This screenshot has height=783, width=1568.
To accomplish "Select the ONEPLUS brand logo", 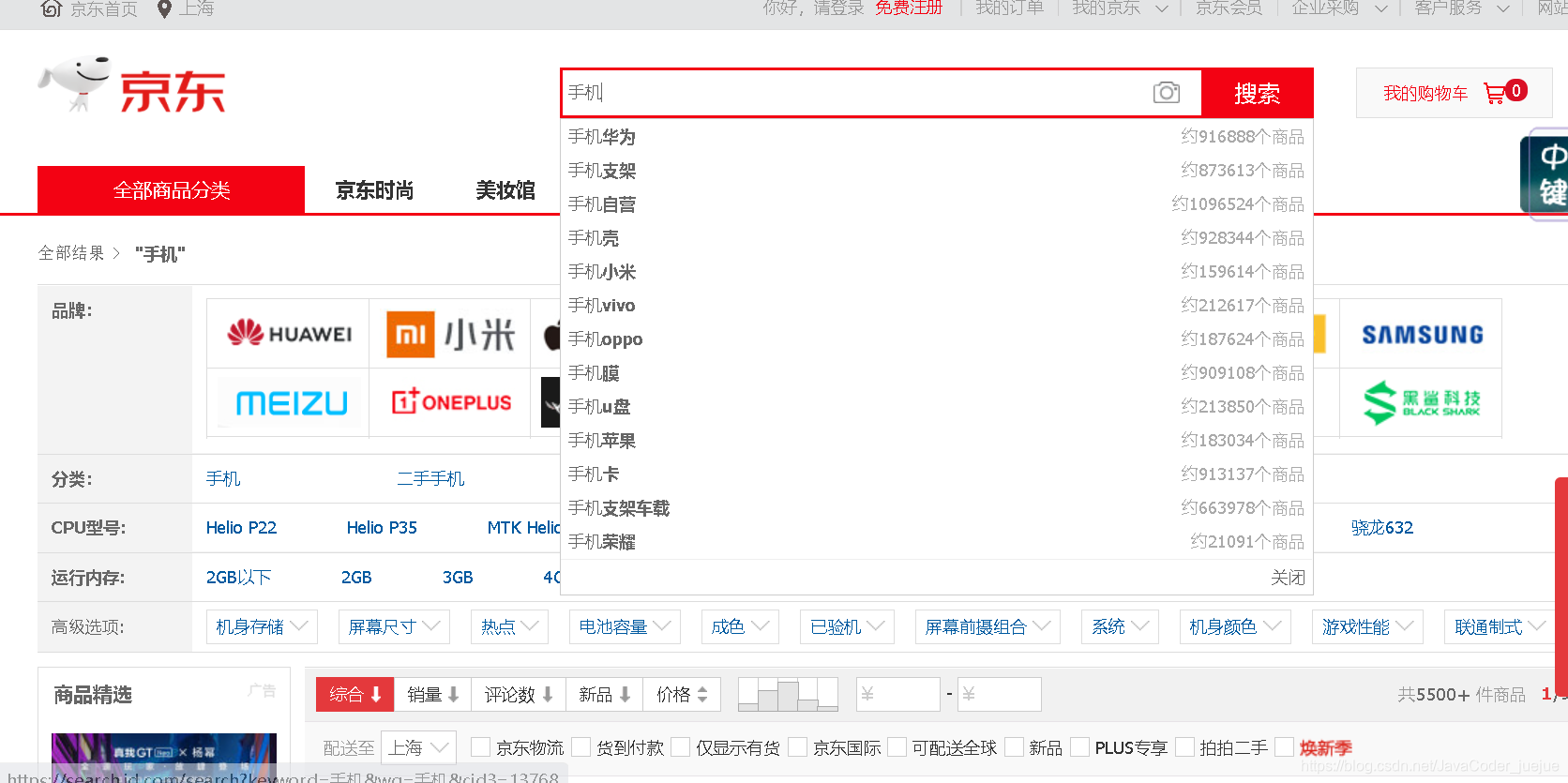I will pyautogui.click(x=451, y=402).
